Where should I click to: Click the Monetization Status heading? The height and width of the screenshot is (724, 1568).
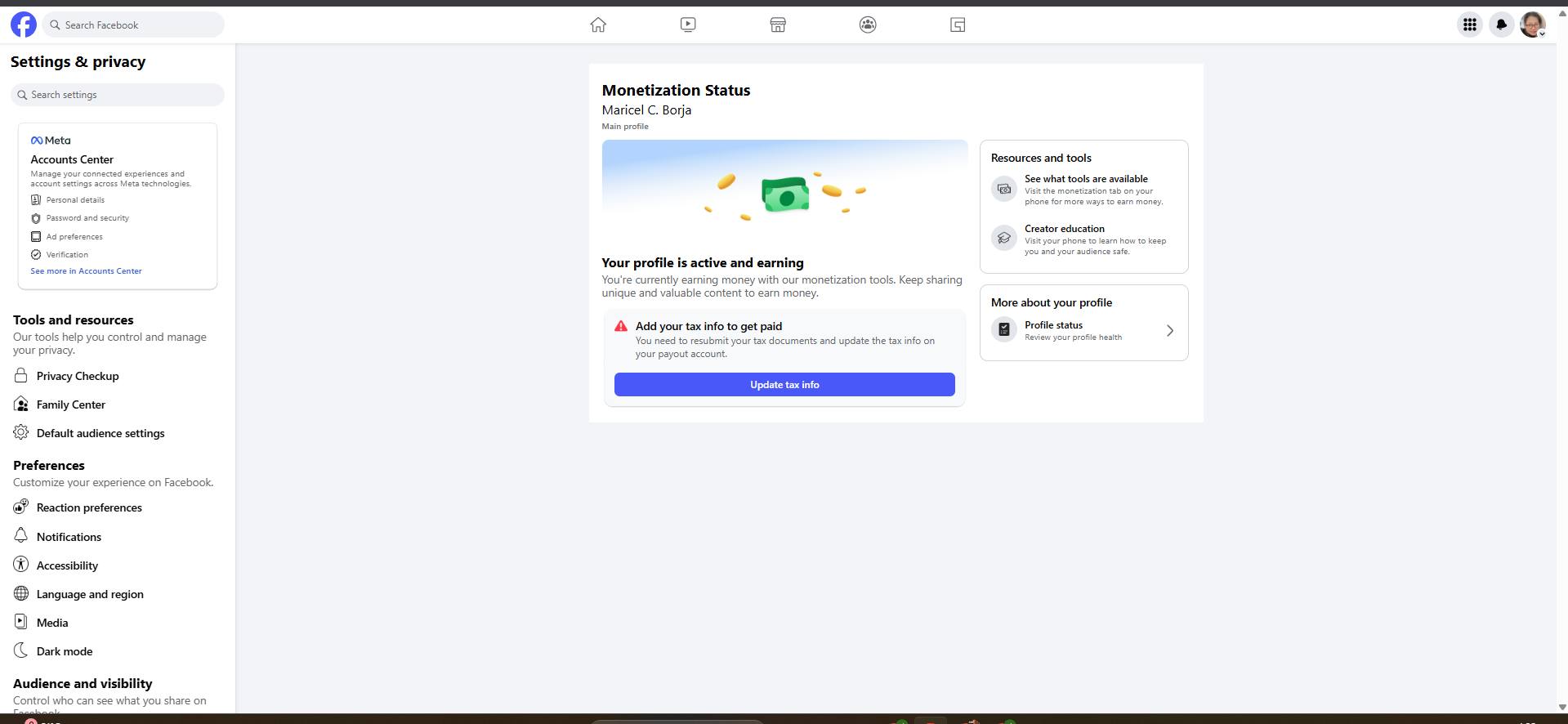point(676,91)
